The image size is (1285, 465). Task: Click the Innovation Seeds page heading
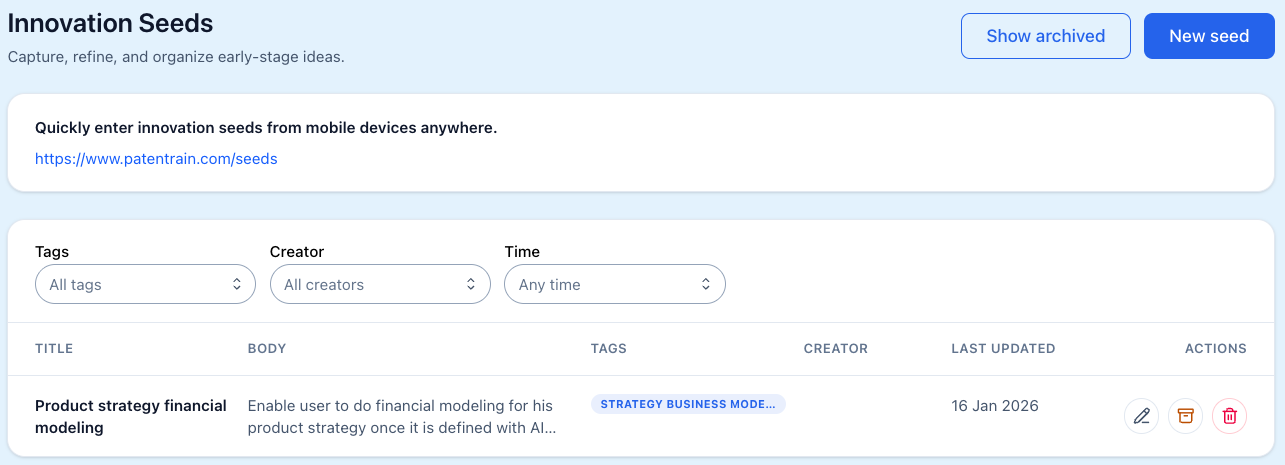click(x=110, y=22)
